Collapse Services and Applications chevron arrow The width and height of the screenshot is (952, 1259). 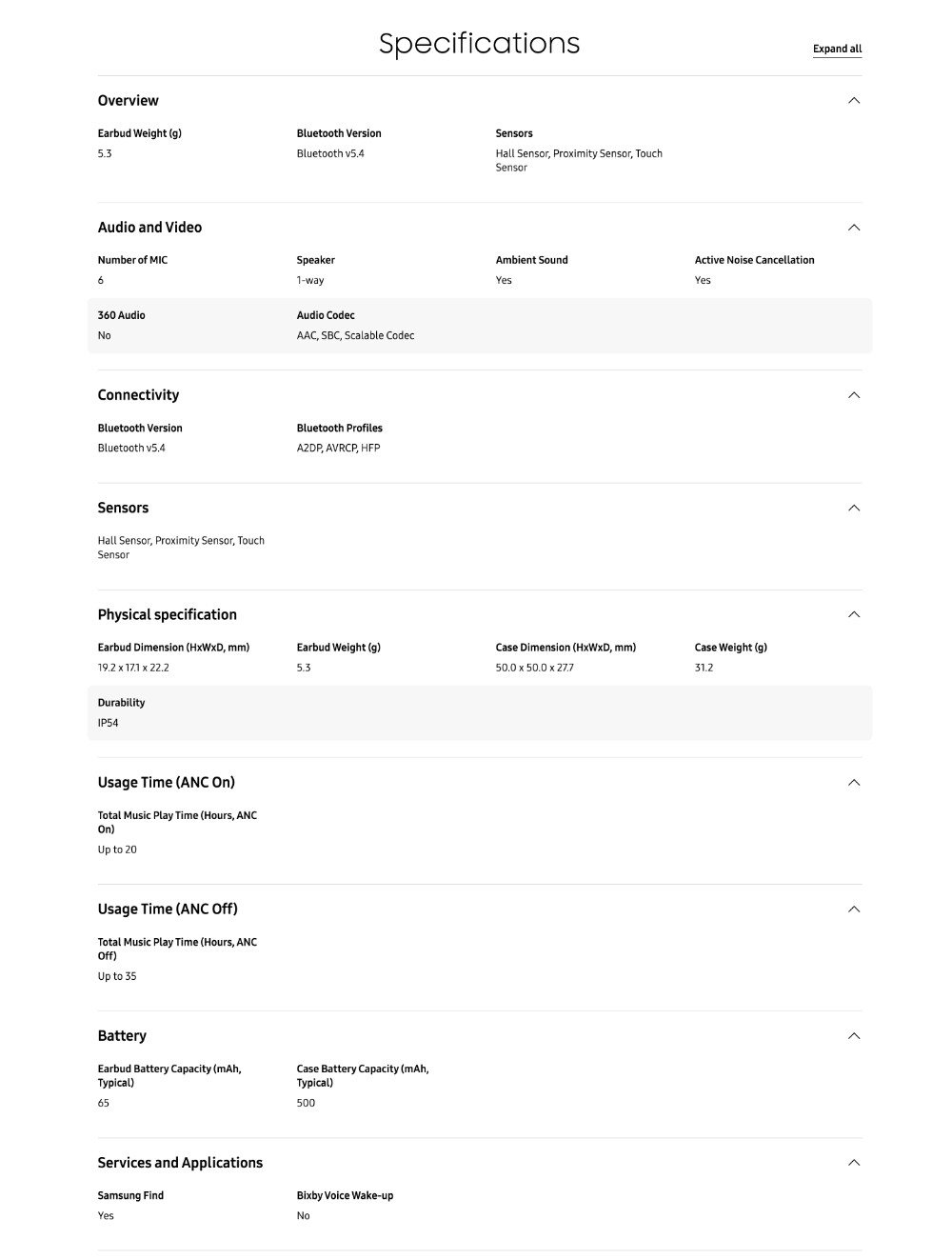click(x=854, y=1163)
